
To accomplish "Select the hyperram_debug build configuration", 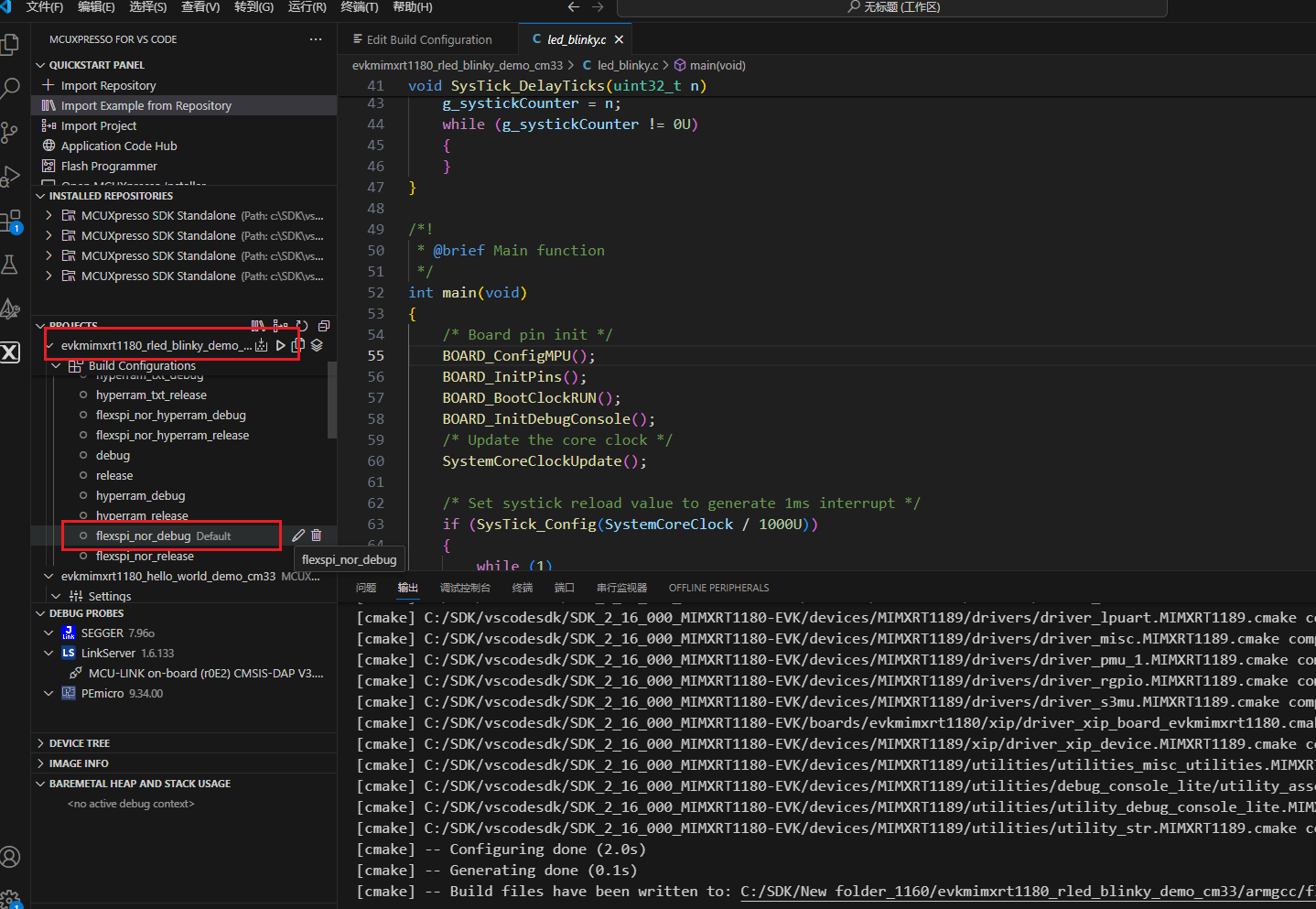I will [140, 495].
